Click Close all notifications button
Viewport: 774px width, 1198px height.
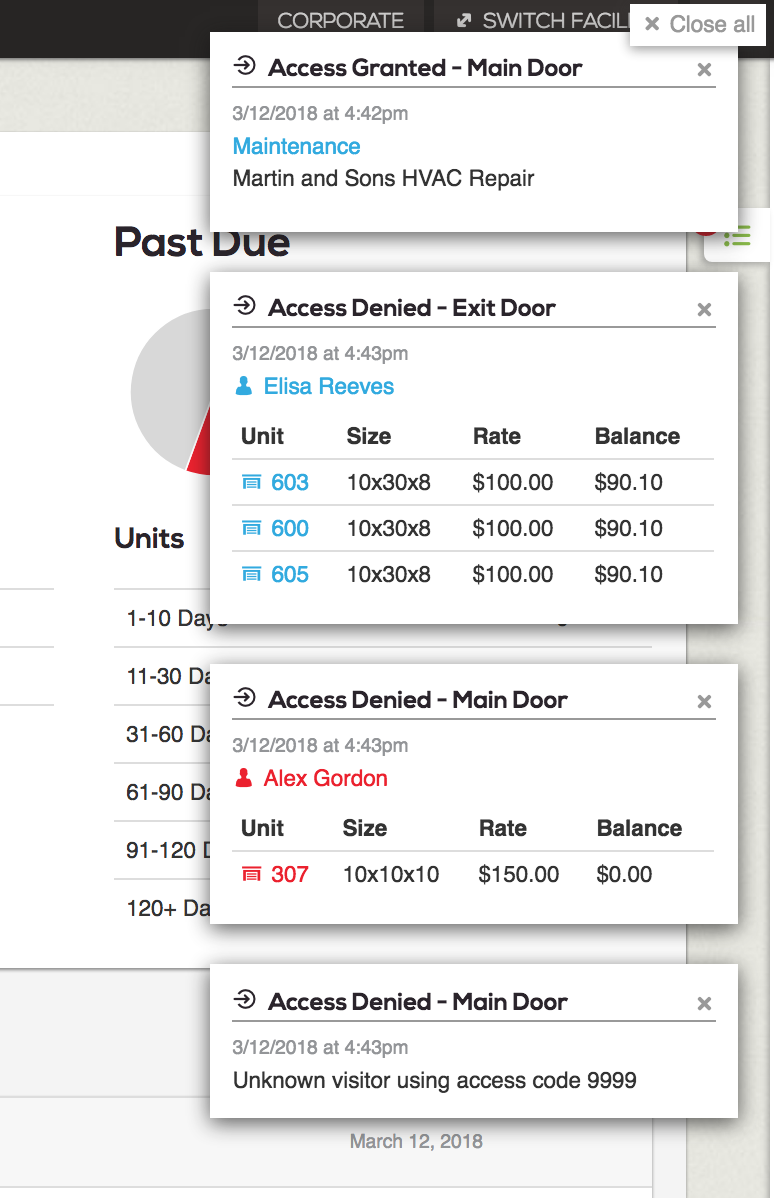coord(699,24)
